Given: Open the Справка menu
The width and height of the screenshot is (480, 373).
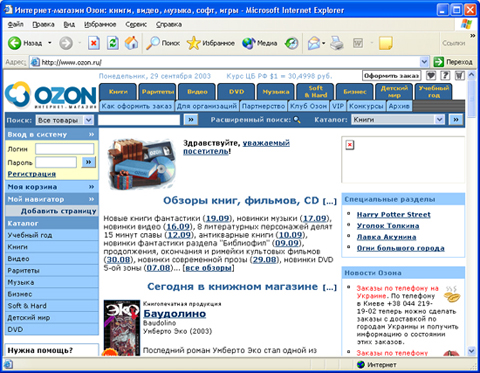Looking at the screenshot, I should pos(169,24).
